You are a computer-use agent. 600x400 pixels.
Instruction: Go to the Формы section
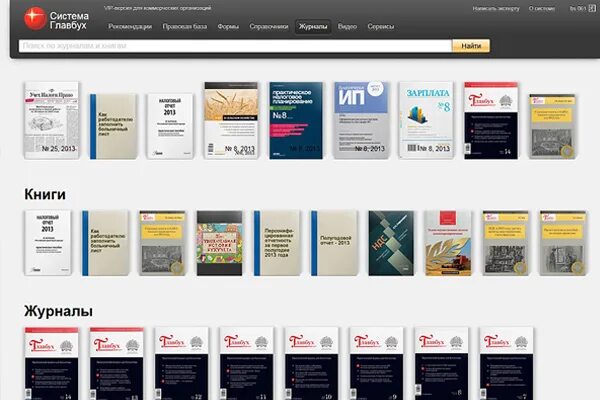click(228, 26)
